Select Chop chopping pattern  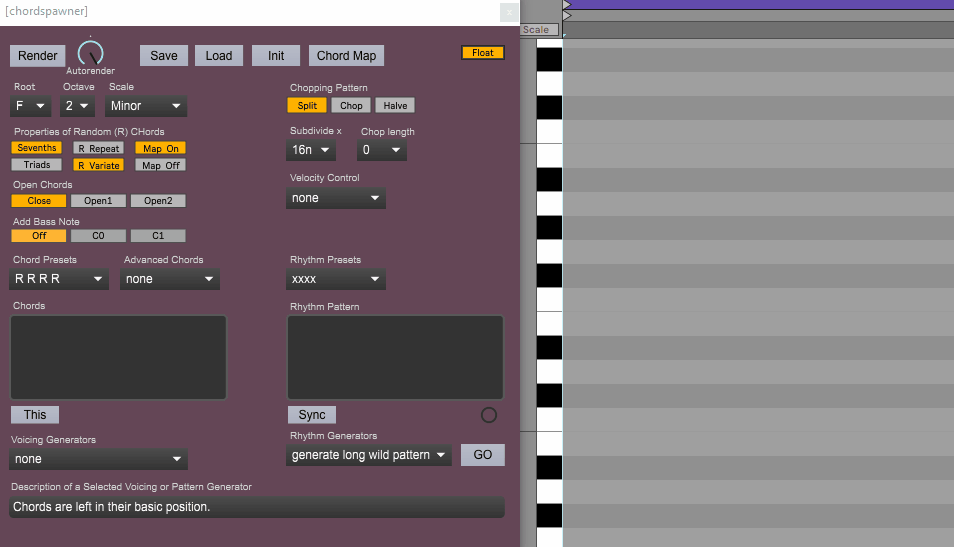pyautogui.click(x=351, y=105)
